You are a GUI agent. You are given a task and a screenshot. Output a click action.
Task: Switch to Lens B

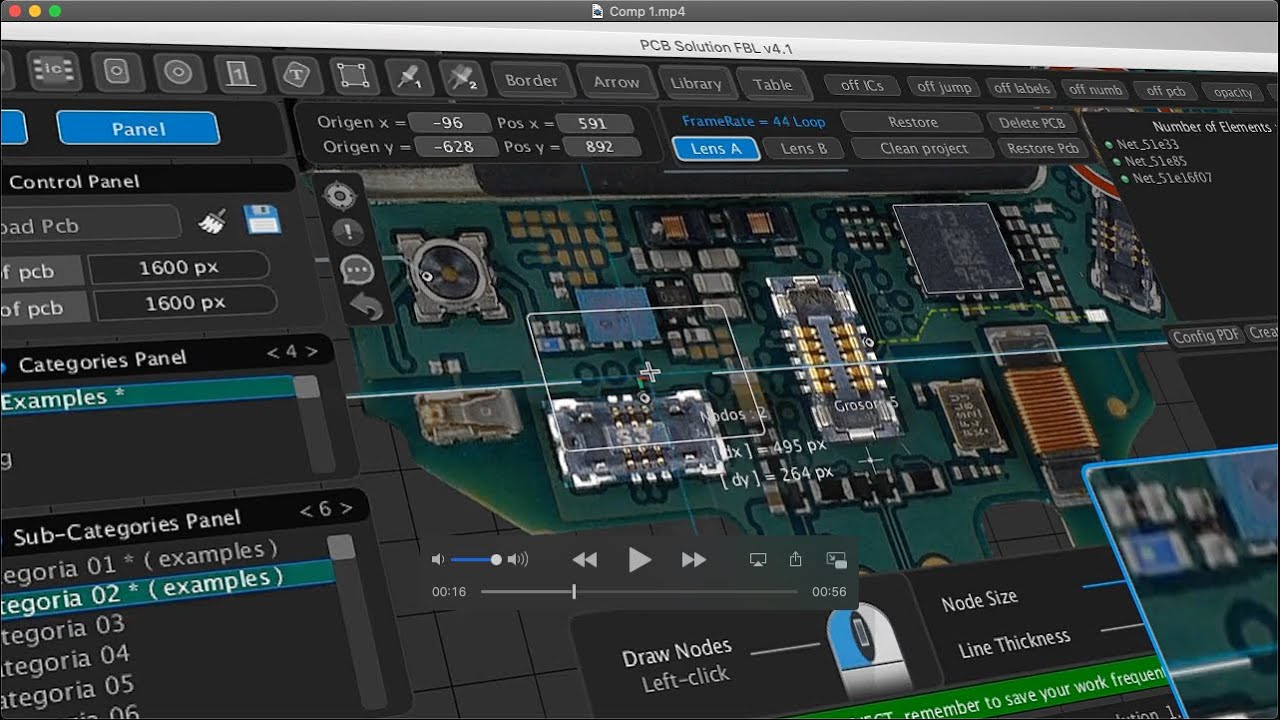[x=804, y=148]
